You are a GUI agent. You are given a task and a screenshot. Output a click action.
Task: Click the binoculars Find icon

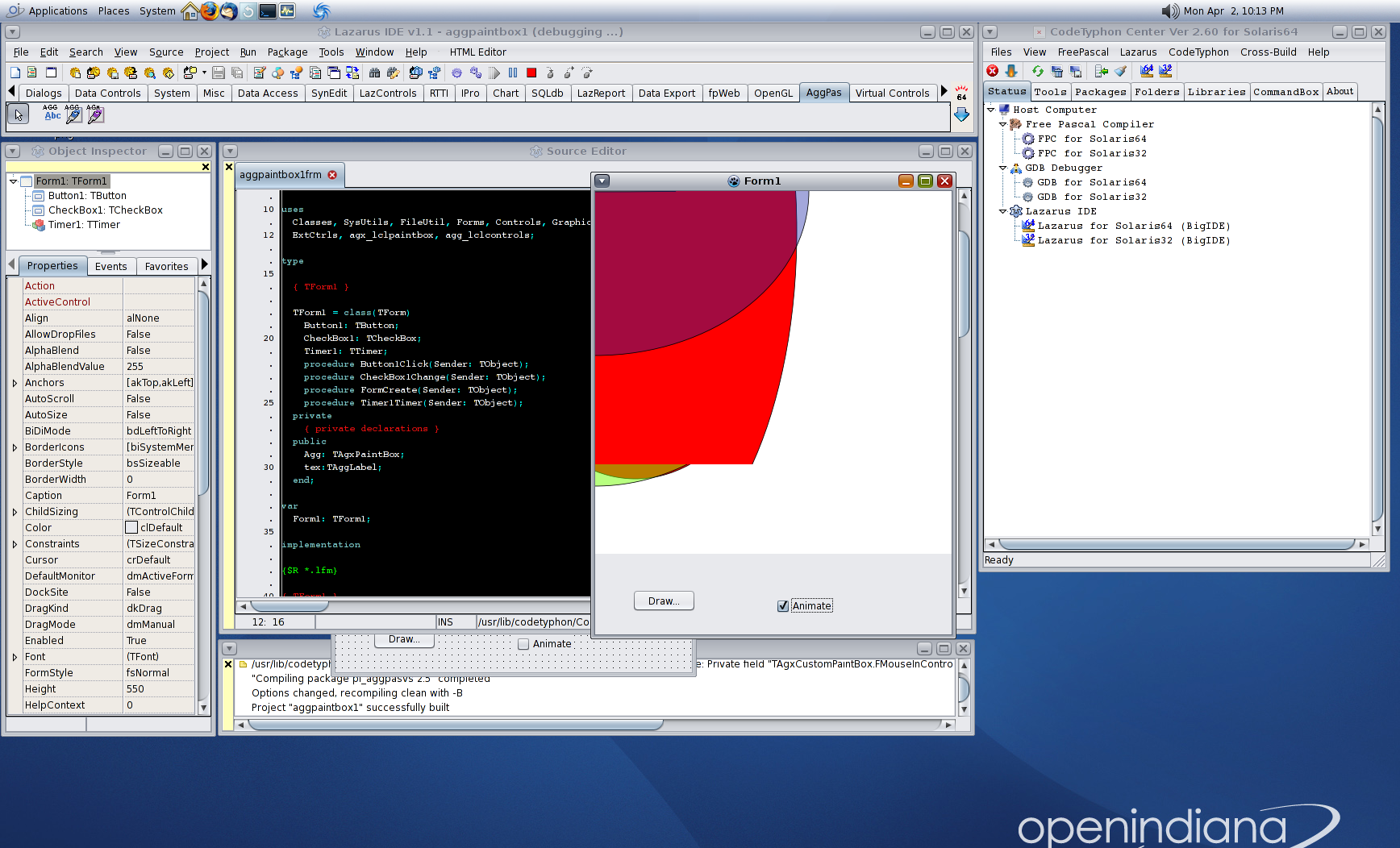[x=374, y=73]
